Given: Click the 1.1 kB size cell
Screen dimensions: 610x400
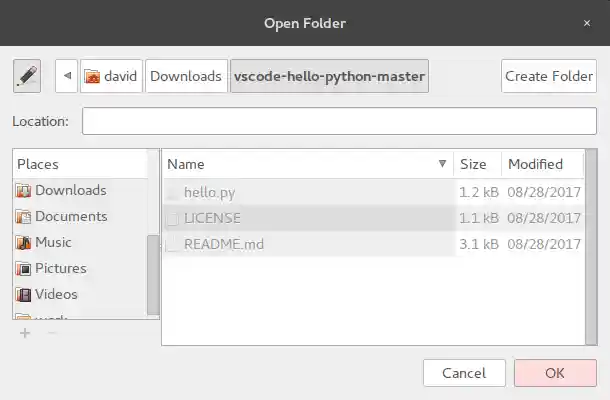Looking at the screenshot, I should (479, 218).
